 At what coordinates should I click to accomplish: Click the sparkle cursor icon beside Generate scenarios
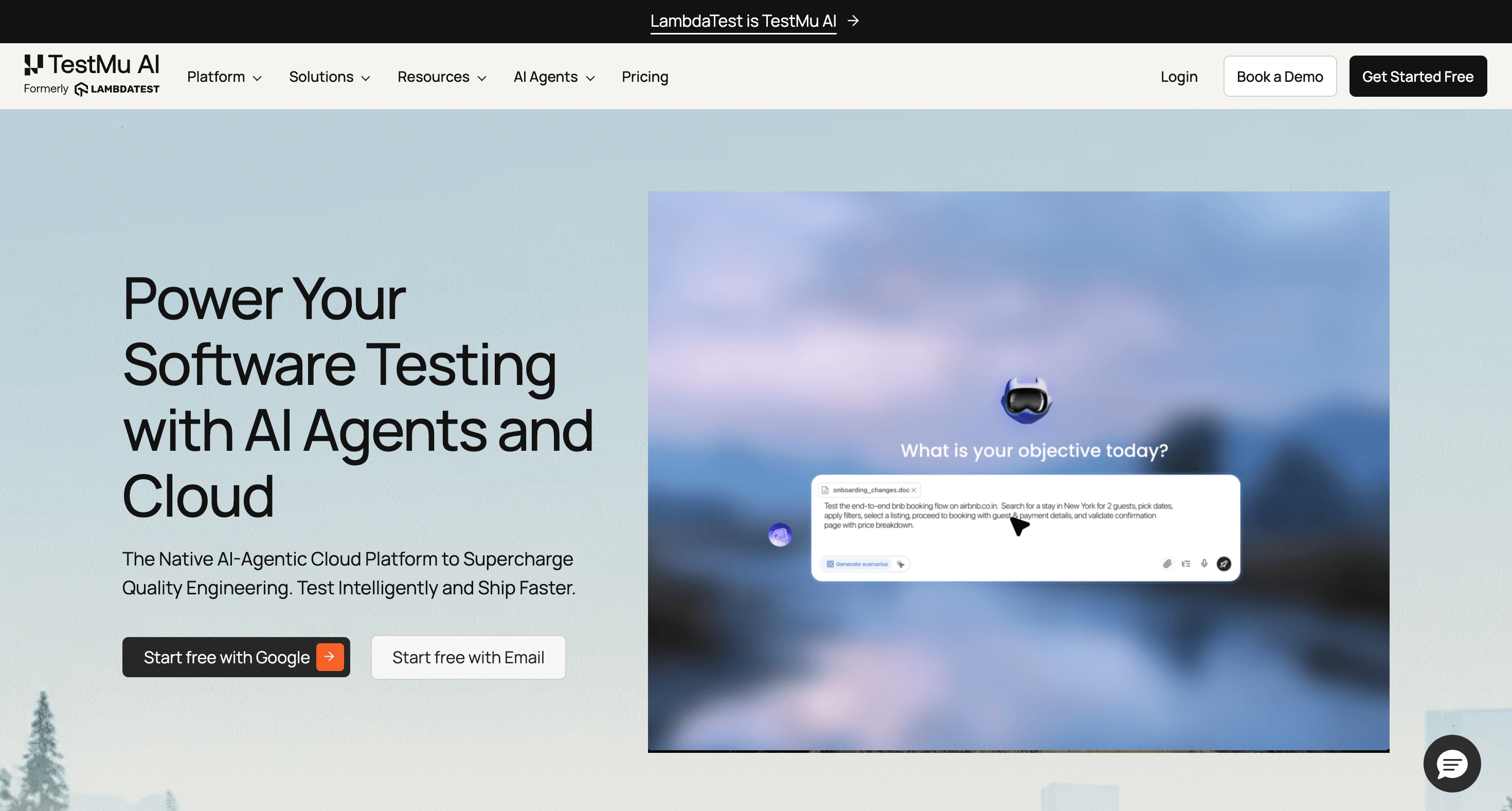[901, 565]
